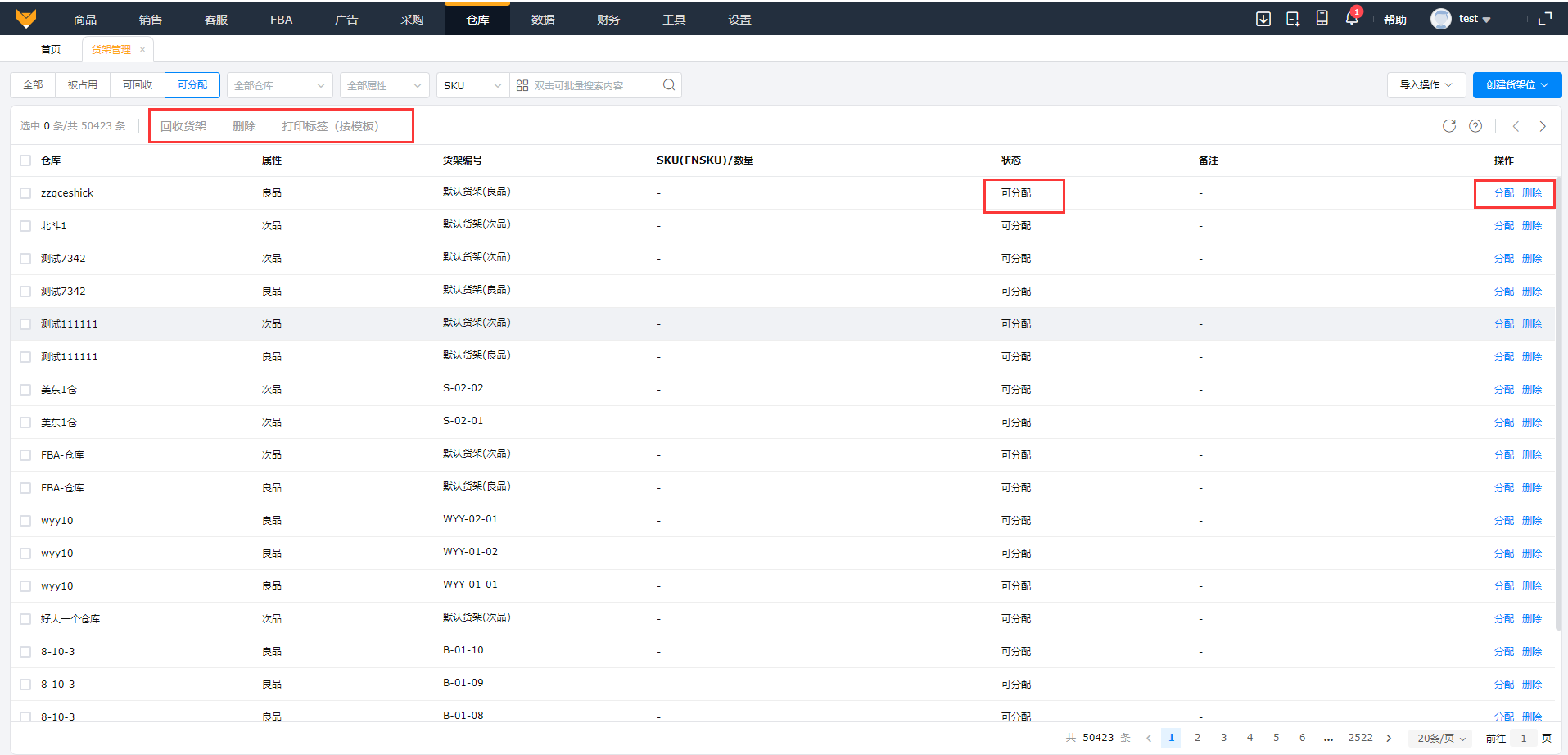Click 打印标签（按模板） button
Image resolution: width=1568 pixels, height=755 pixels.
tap(331, 126)
